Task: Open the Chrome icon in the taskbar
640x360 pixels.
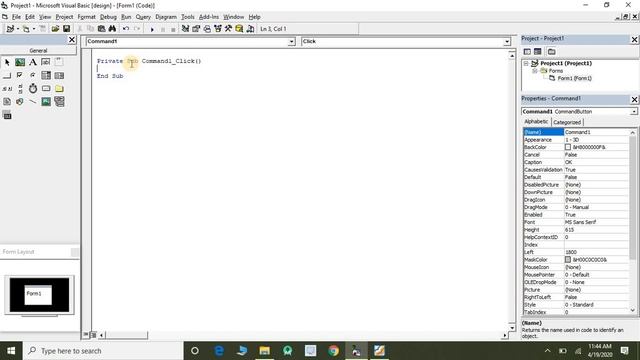Action: 333,351
